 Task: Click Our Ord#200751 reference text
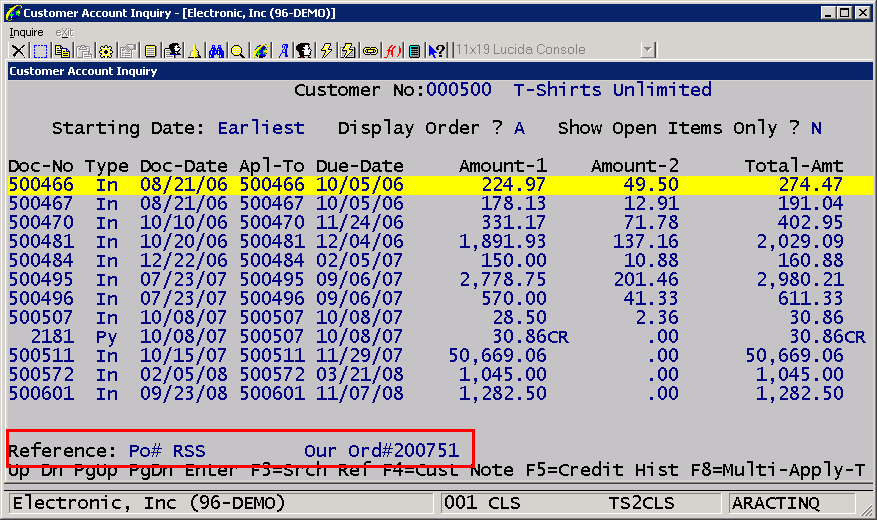[x=381, y=451]
